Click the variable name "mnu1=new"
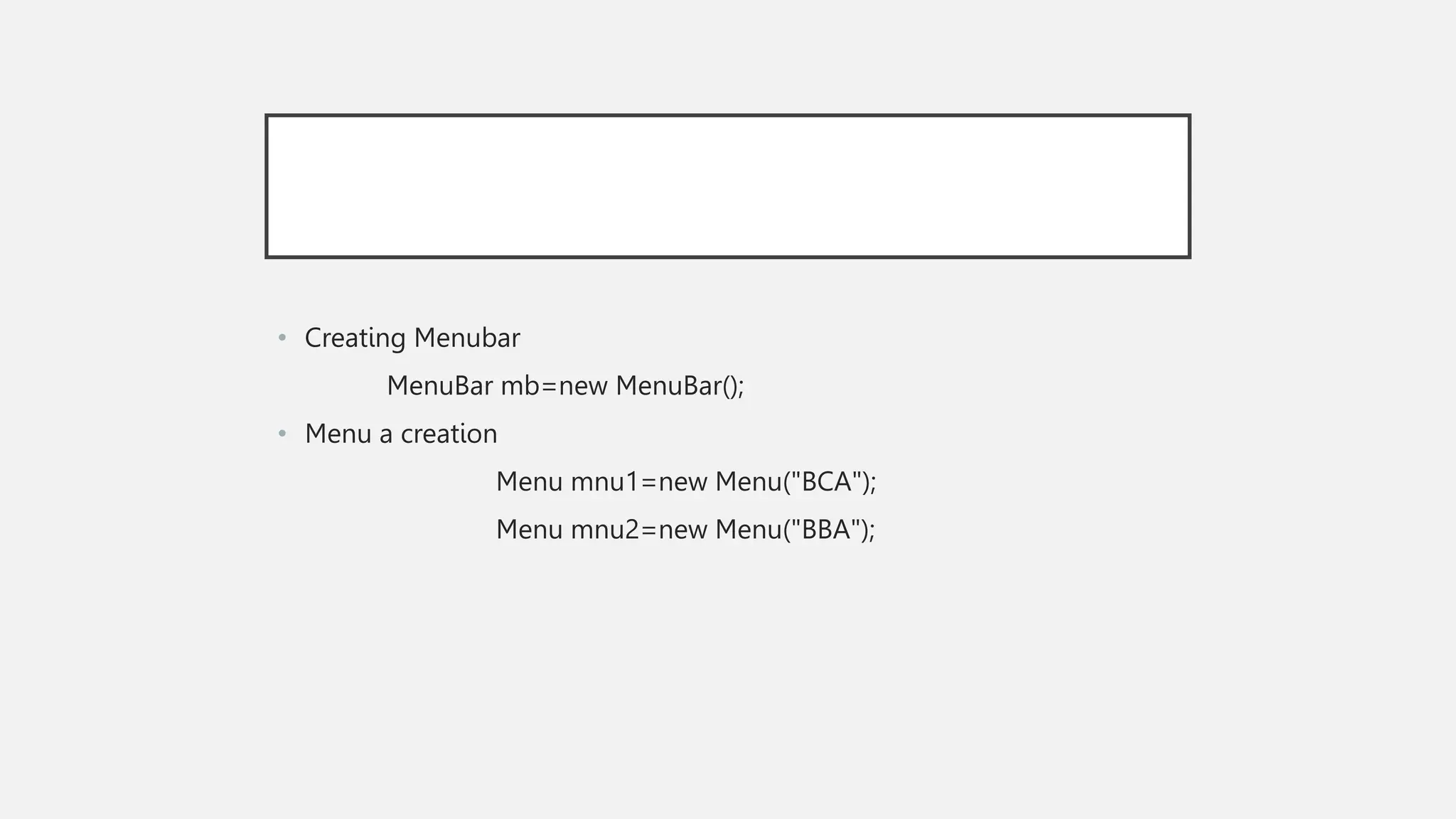1456x819 pixels. pos(639,482)
